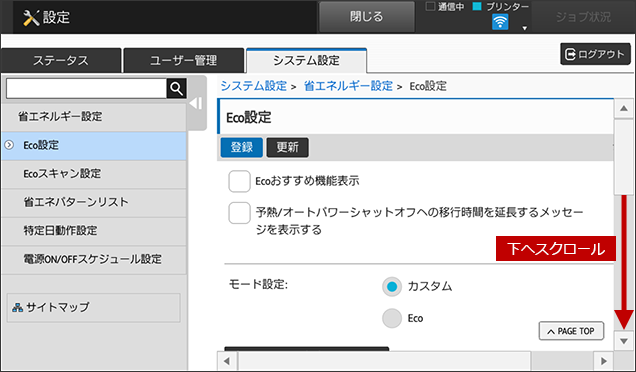The height and width of the screenshot is (372, 636).
Task: Click the horizontal scrollbar thumb
Action: click(x=385, y=361)
